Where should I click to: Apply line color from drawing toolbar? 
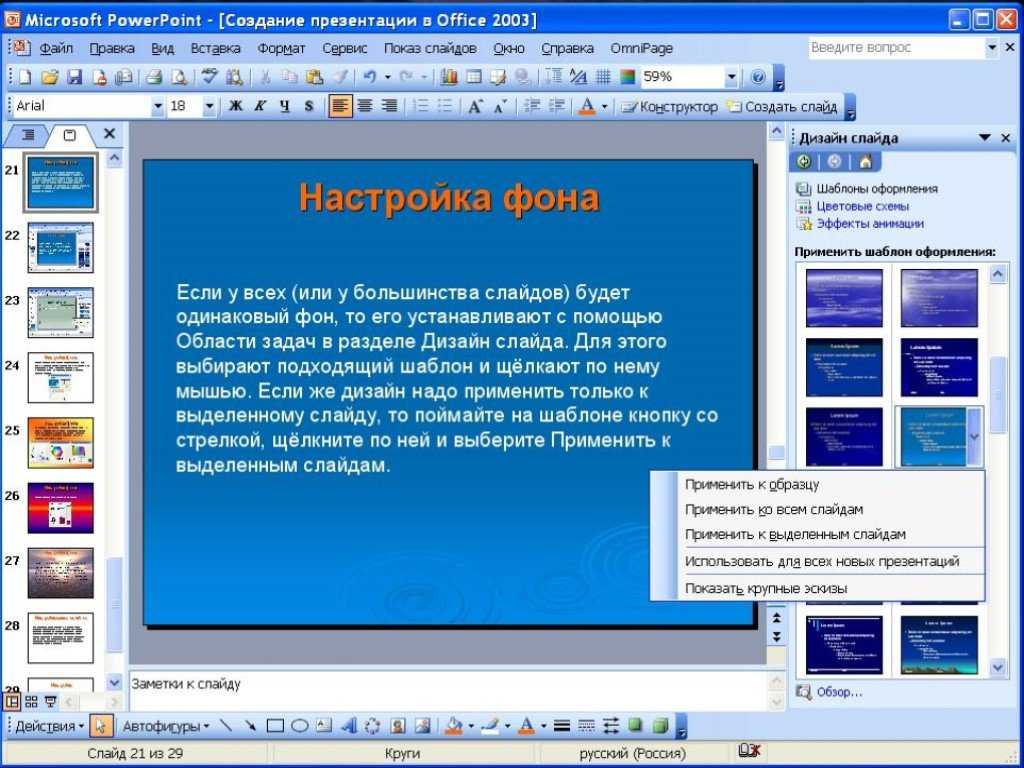[x=490, y=726]
